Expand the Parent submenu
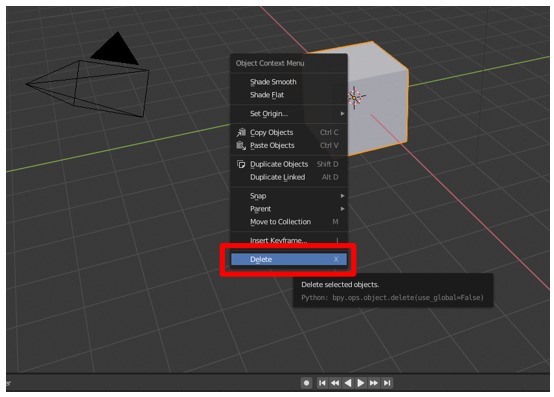 (x=289, y=209)
